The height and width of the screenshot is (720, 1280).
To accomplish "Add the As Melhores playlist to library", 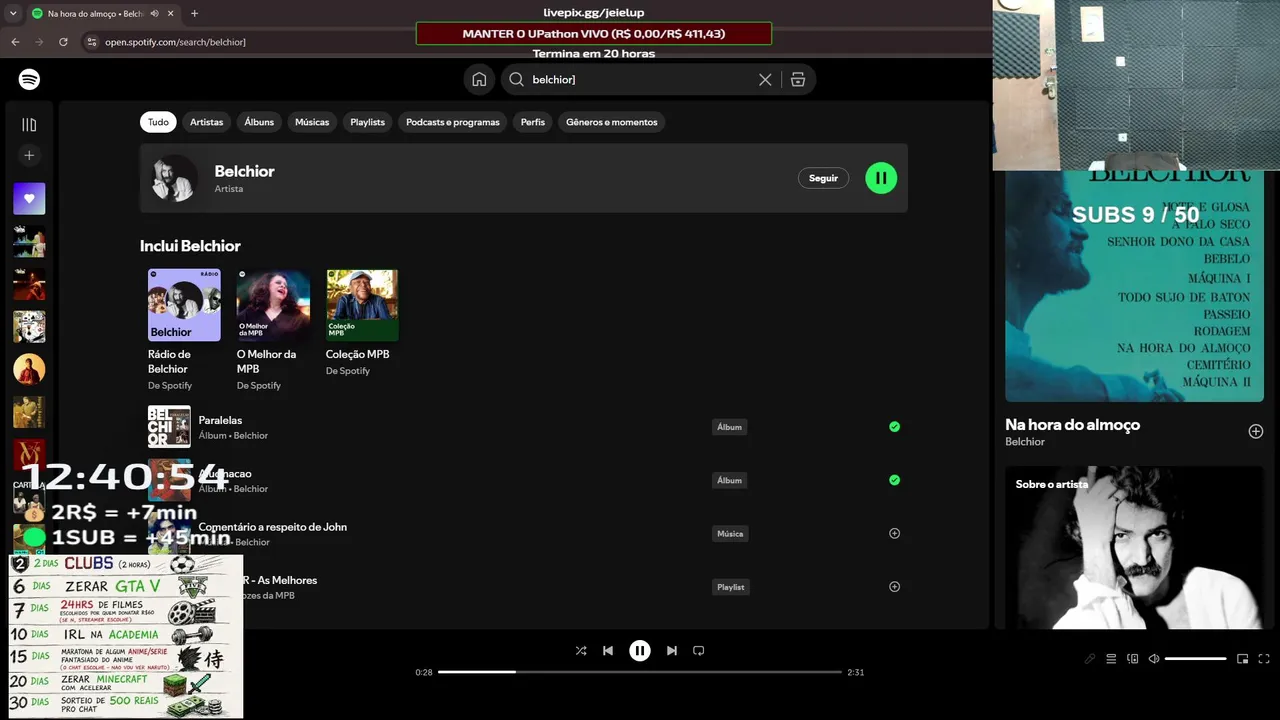I will 895,587.
